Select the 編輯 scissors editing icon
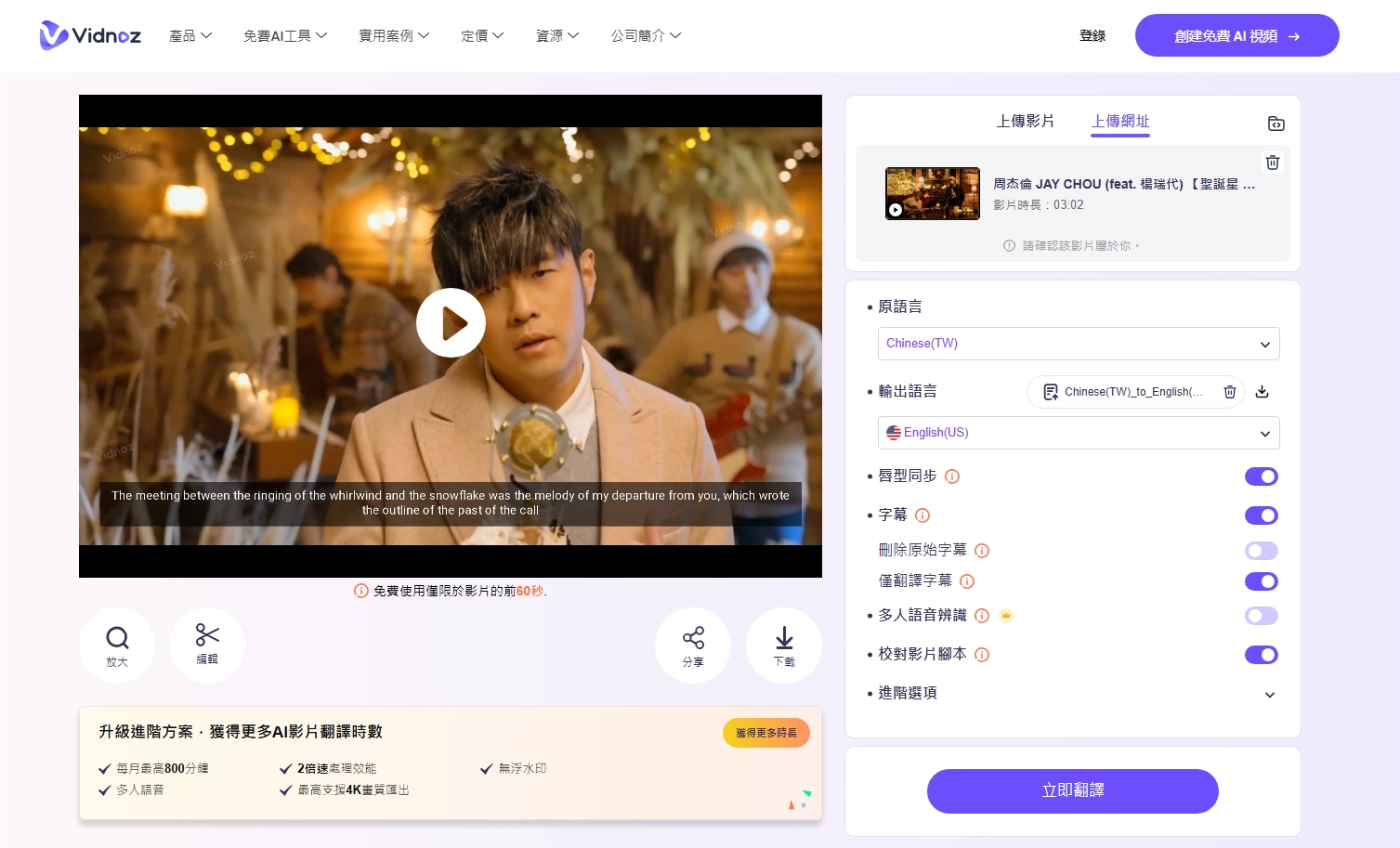1400x848 pixels. click(206, 645)
